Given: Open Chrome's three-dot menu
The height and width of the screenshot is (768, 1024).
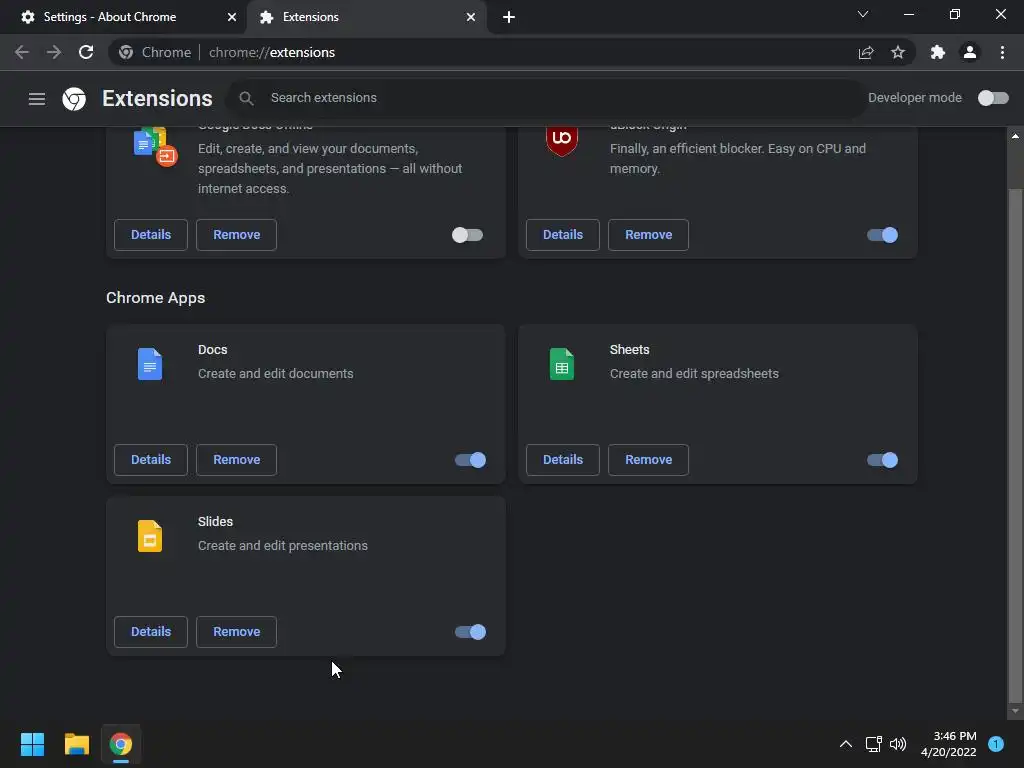Looking at the screenshot, I should click(1002, 52).
